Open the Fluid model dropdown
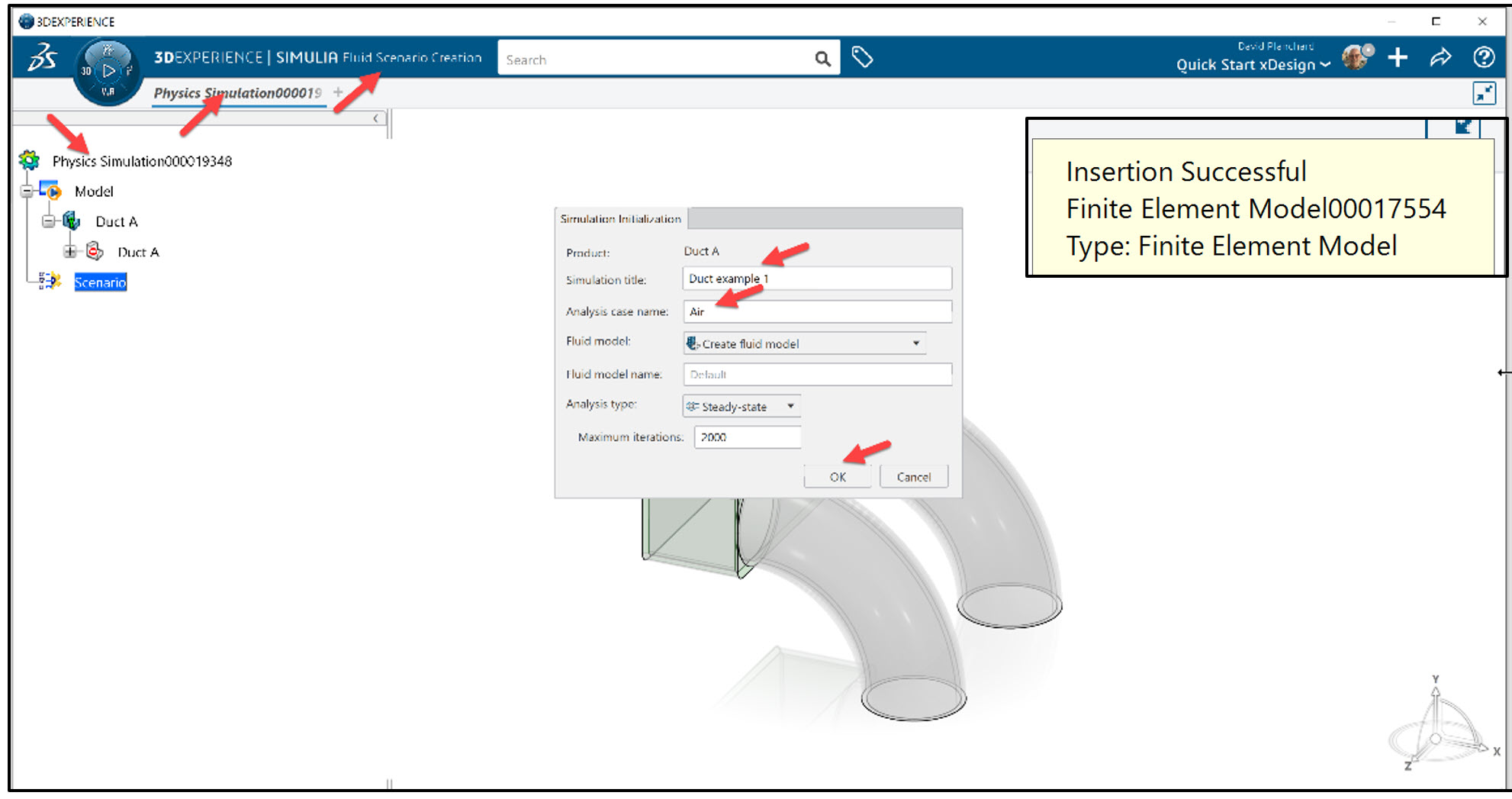 915,343
